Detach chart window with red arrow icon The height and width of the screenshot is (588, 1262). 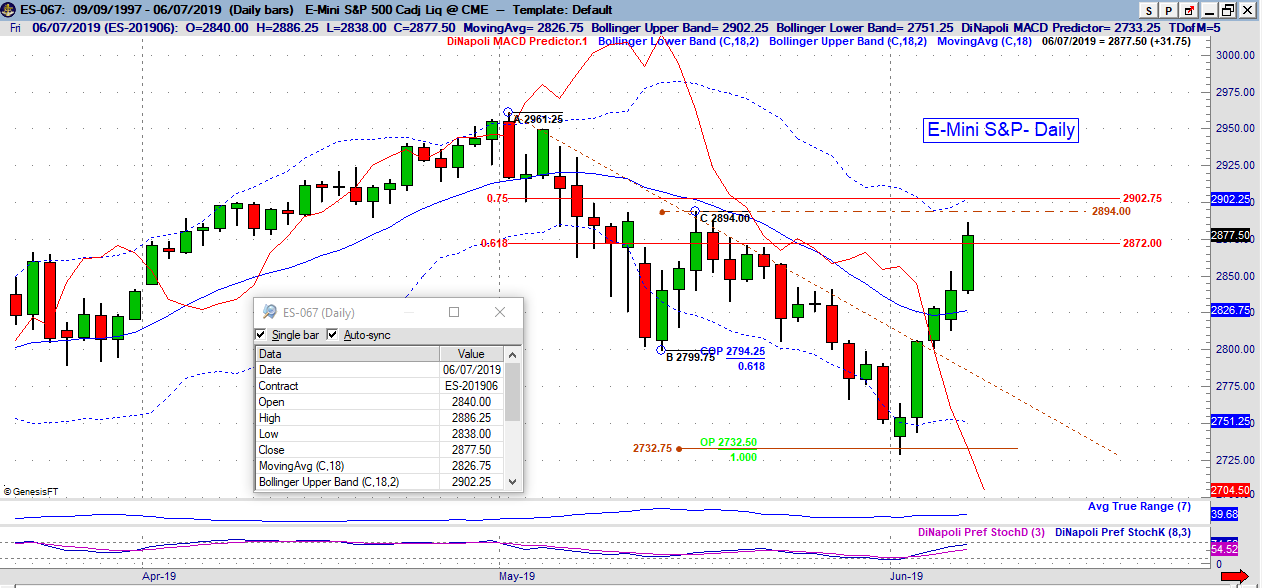(1188, 9)
